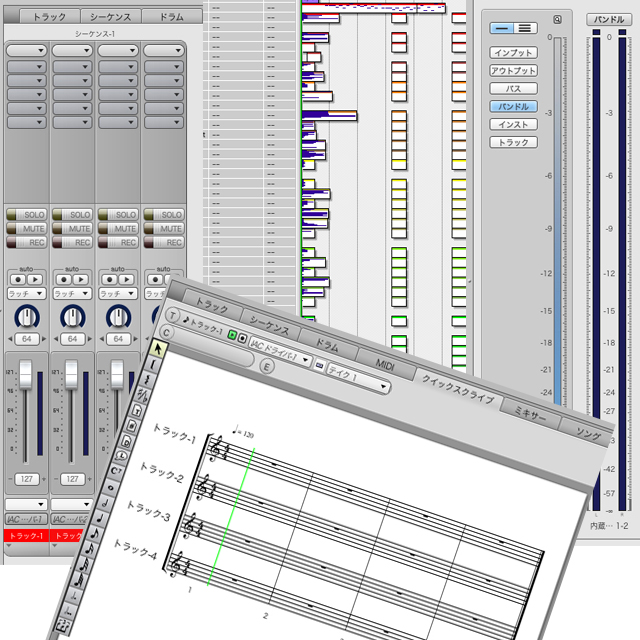
Task: Click the インプット button in Bundles
Action: click(513, 53)
